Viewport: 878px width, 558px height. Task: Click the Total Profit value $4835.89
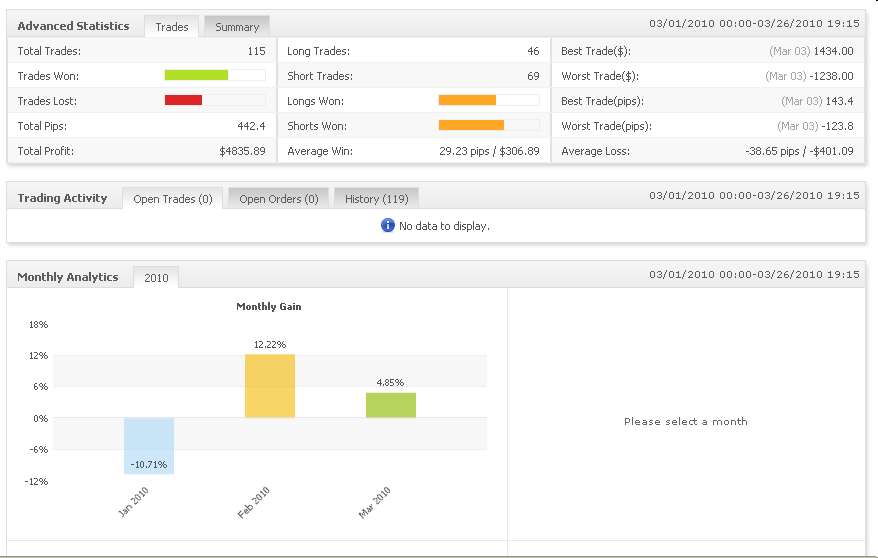coord(242,151)
